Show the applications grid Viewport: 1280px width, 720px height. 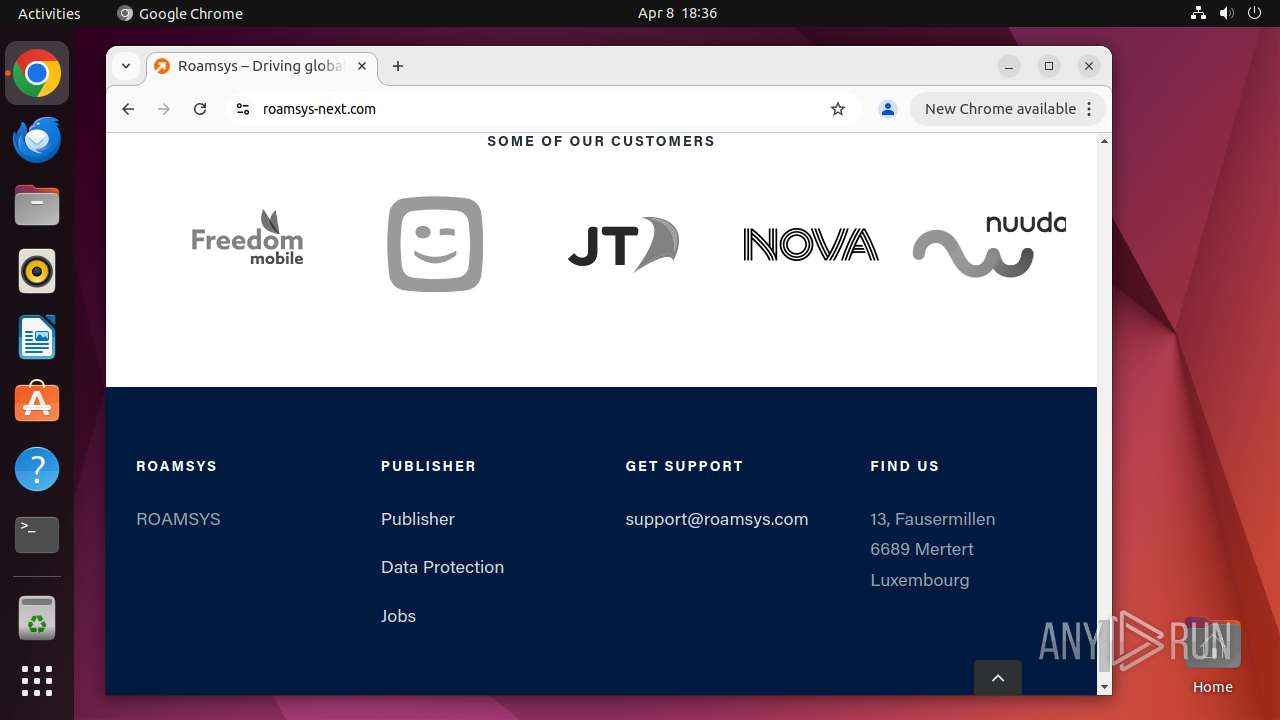tap(37, 681)
